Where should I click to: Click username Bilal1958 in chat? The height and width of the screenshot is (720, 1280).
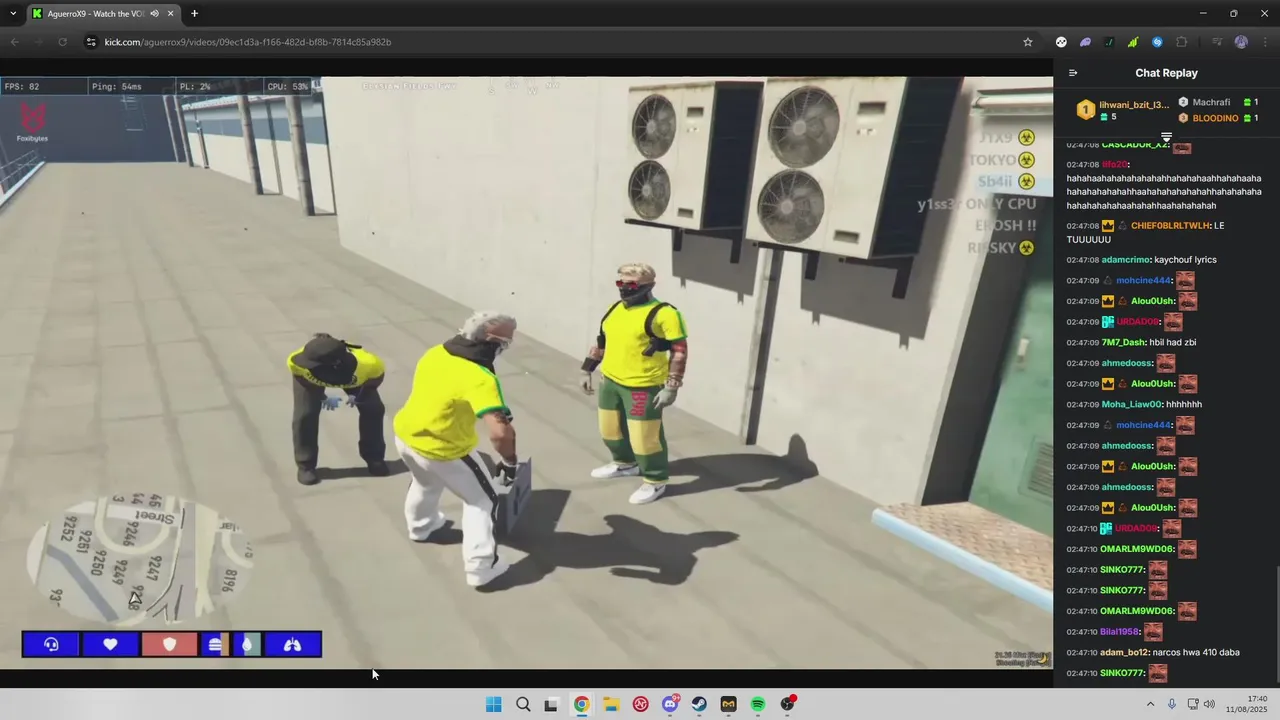pyautogui.click(x=1120, y=632)
